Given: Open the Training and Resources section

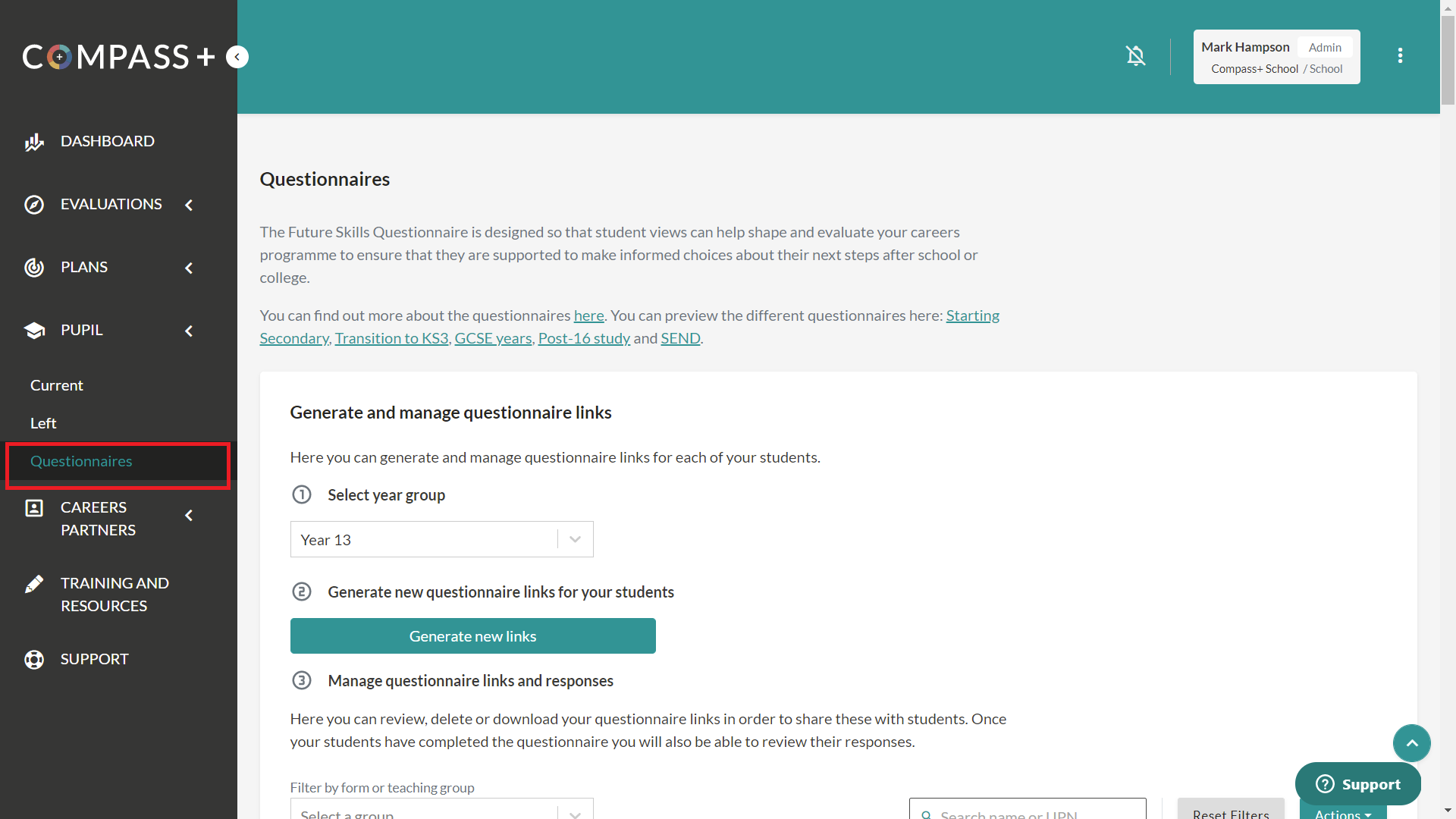Looking at the screenshot, I should (x=114, y=595).
